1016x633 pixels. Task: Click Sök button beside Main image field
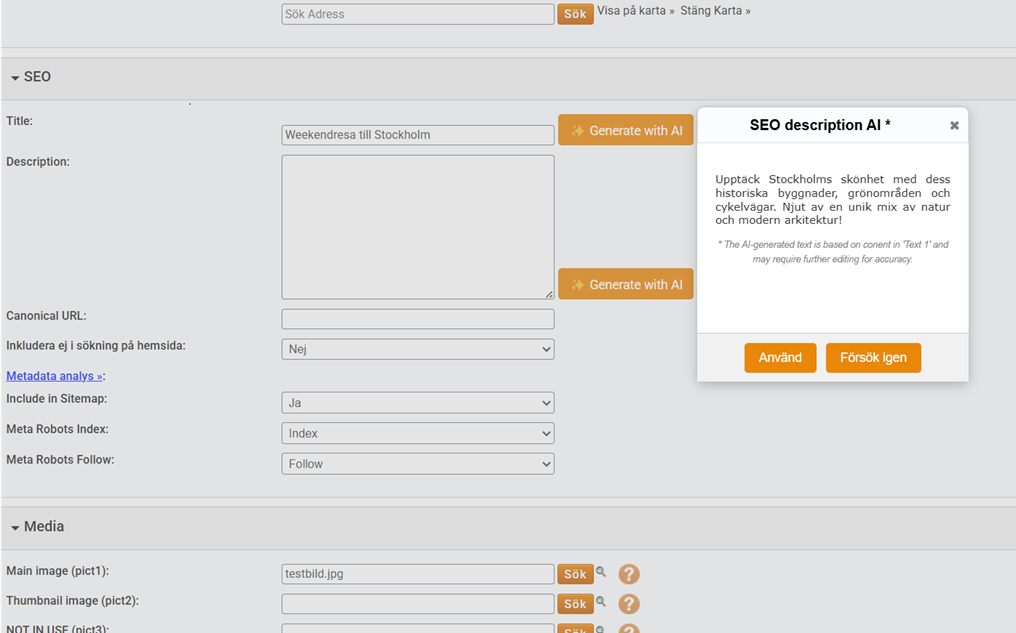(575, 574)
